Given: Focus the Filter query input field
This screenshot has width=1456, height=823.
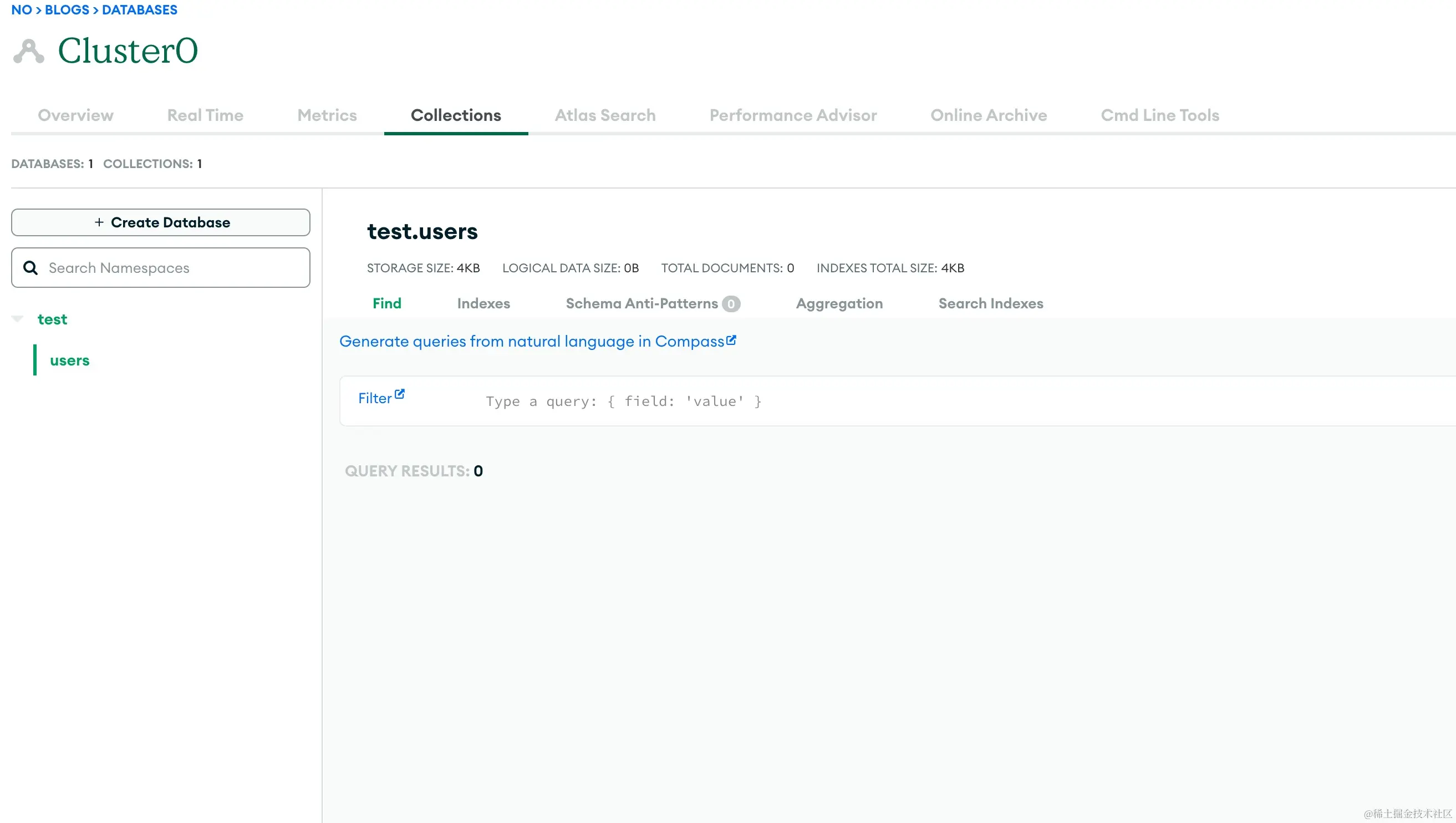Looking at the screenshot, I should click(x=848, y=402).
